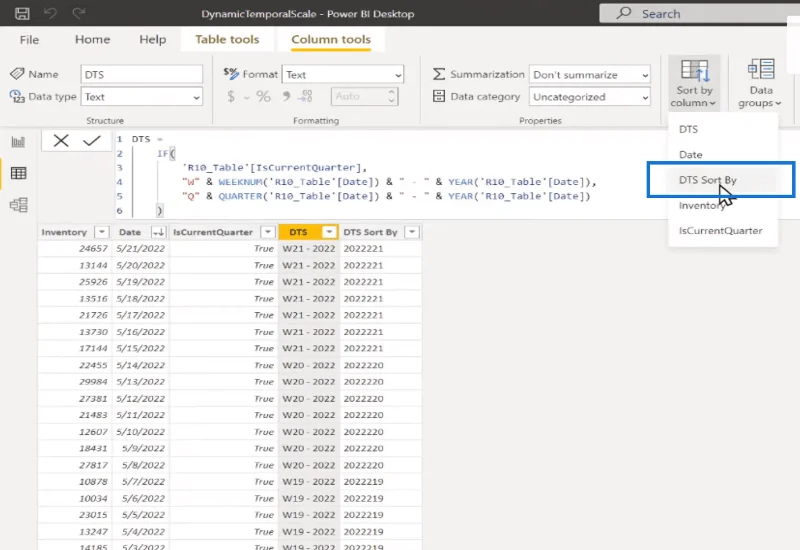Switch to the Table tools tab
Image resolution: width=800 pixels, height=550 pixels.
[227, 39]
